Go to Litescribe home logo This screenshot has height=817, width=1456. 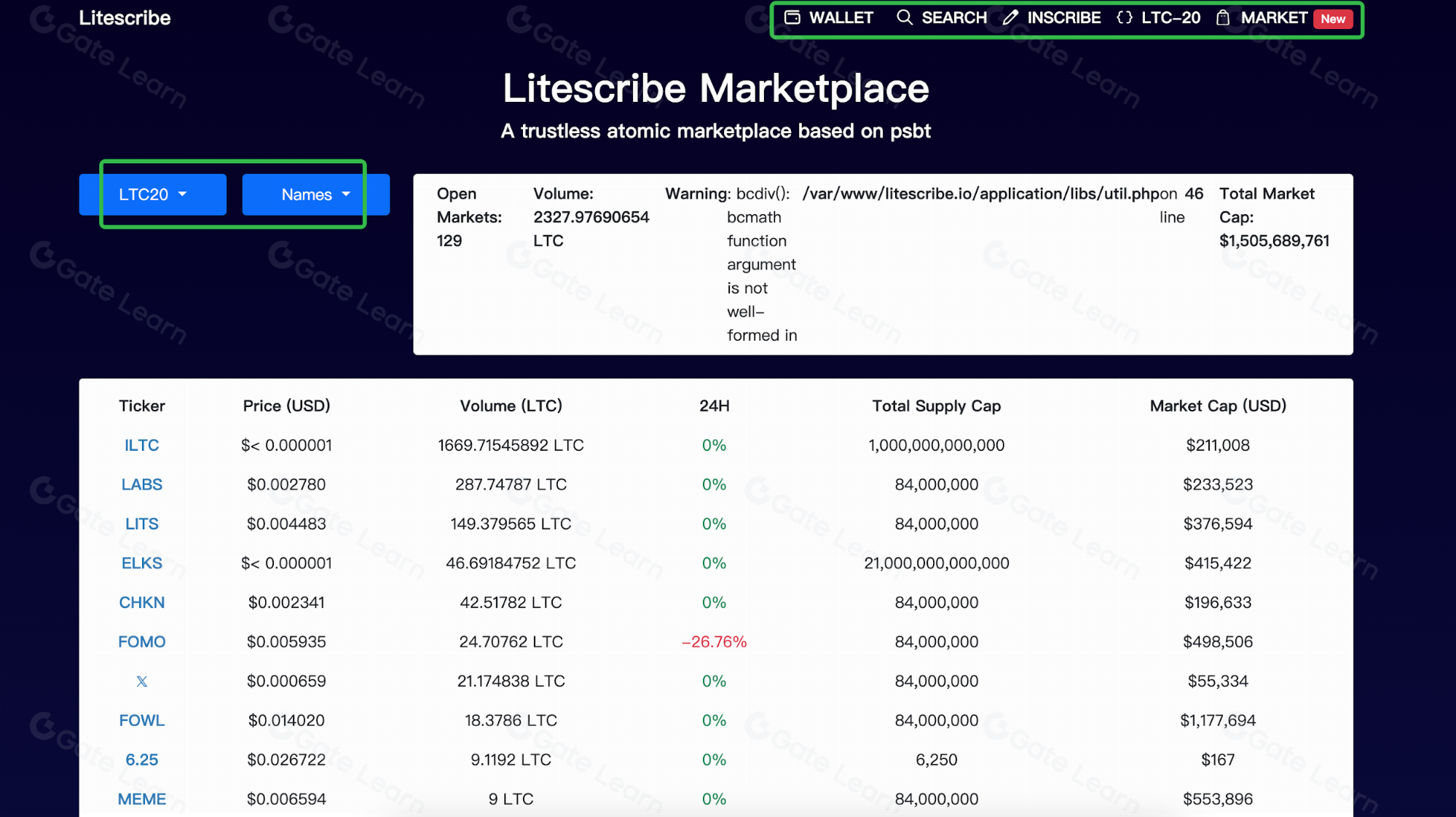(x=125, y=18)
